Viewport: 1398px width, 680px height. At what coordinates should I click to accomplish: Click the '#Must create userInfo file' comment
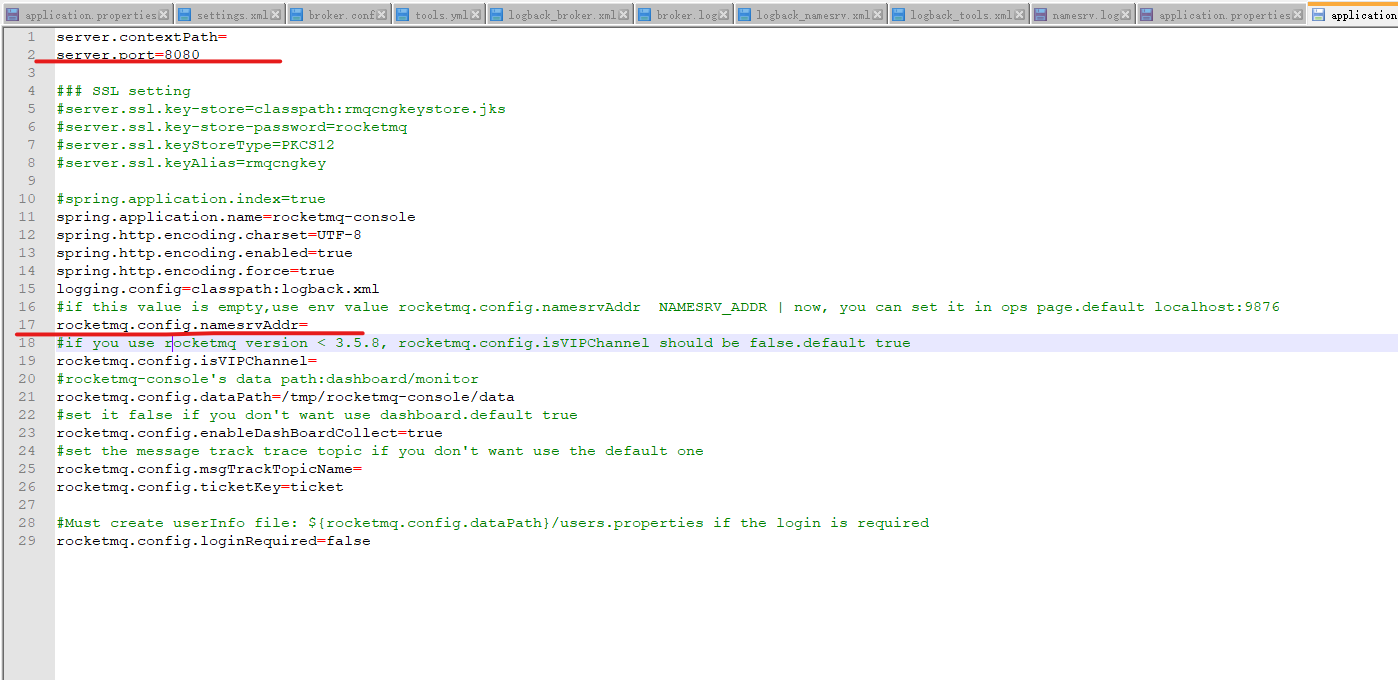493,523
